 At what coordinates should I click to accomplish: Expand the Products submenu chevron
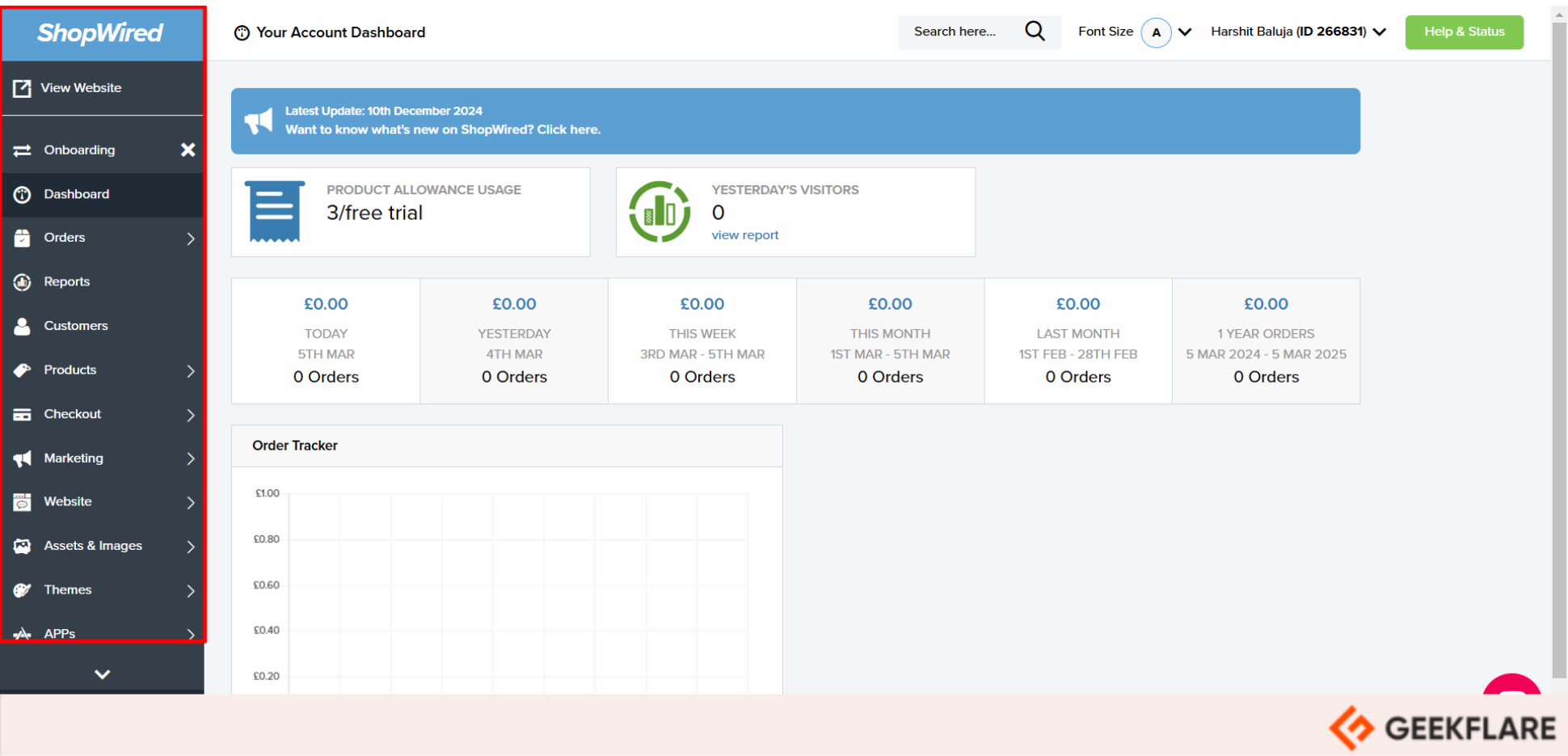pos(191,371)
